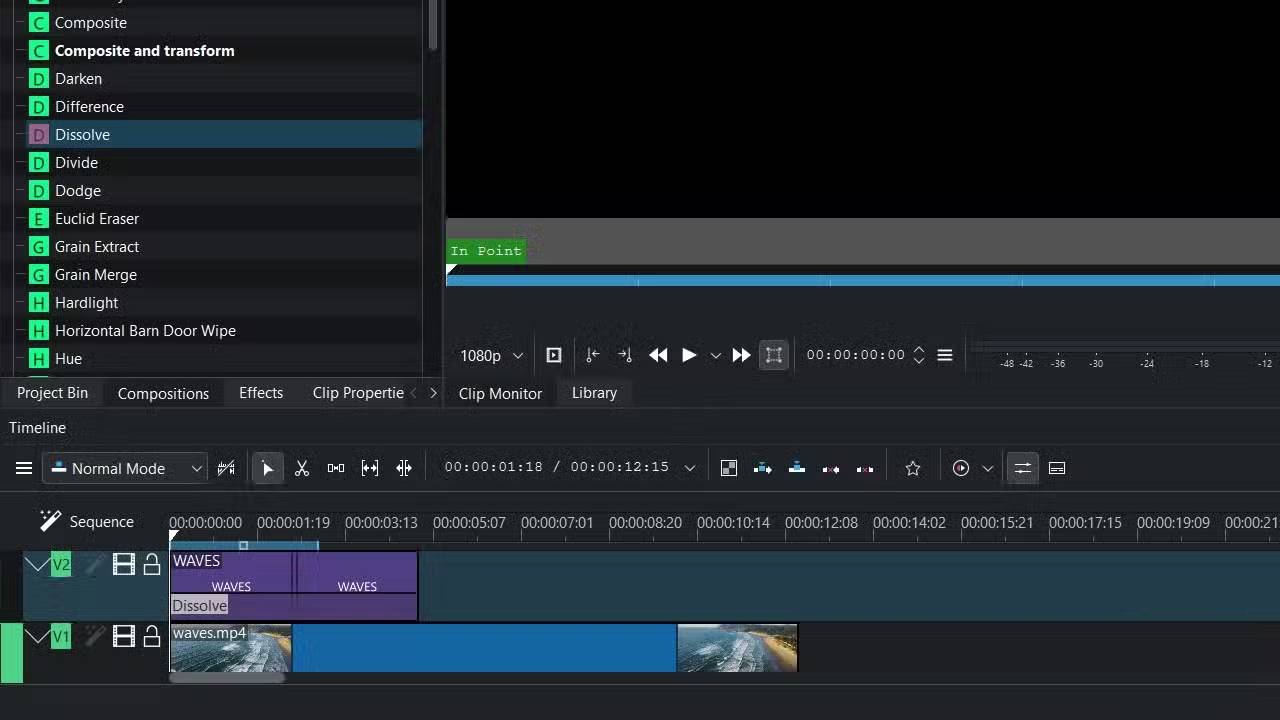
Task: Open the 1080p preview resolution dropdown
Action: [x=491, y=356]
